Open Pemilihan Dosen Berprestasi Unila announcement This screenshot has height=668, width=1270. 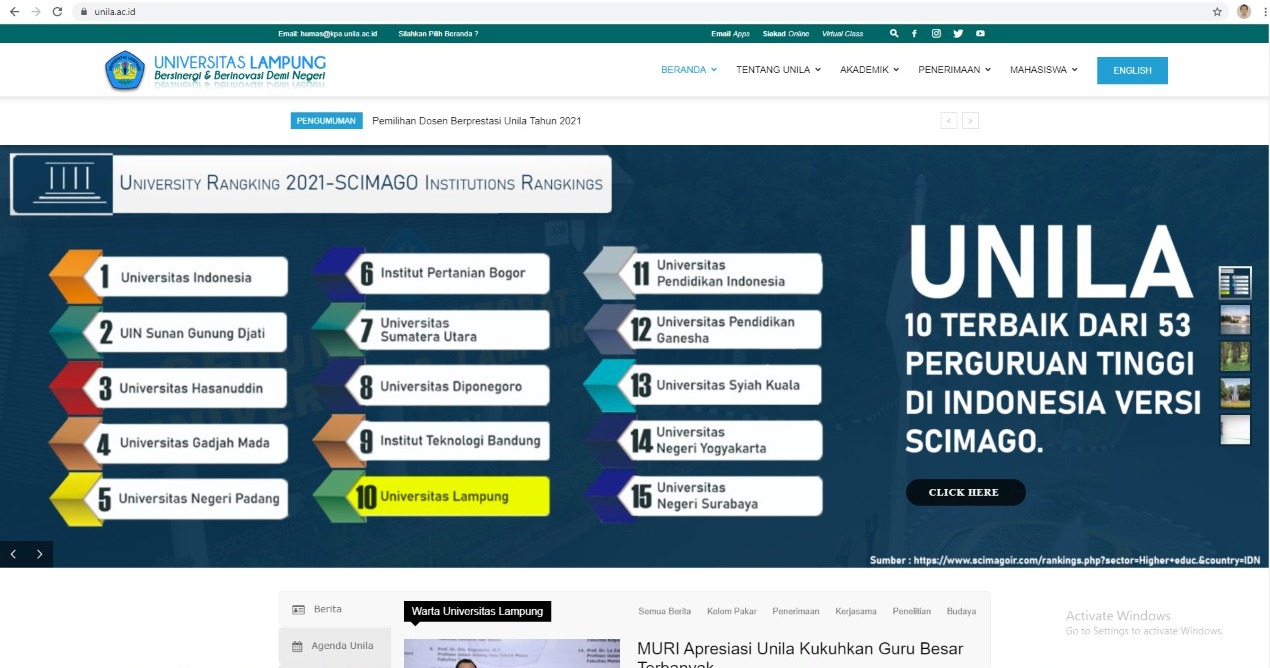click(x=476, y=121)
